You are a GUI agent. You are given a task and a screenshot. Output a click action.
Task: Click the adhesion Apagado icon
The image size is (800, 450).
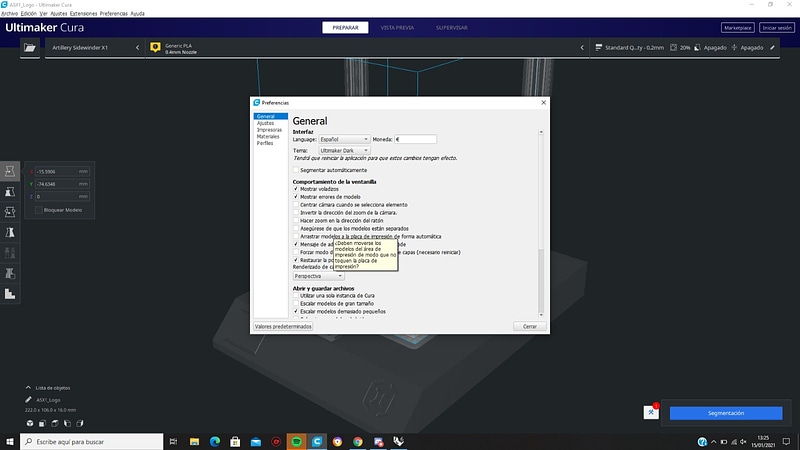click(734, 47)
